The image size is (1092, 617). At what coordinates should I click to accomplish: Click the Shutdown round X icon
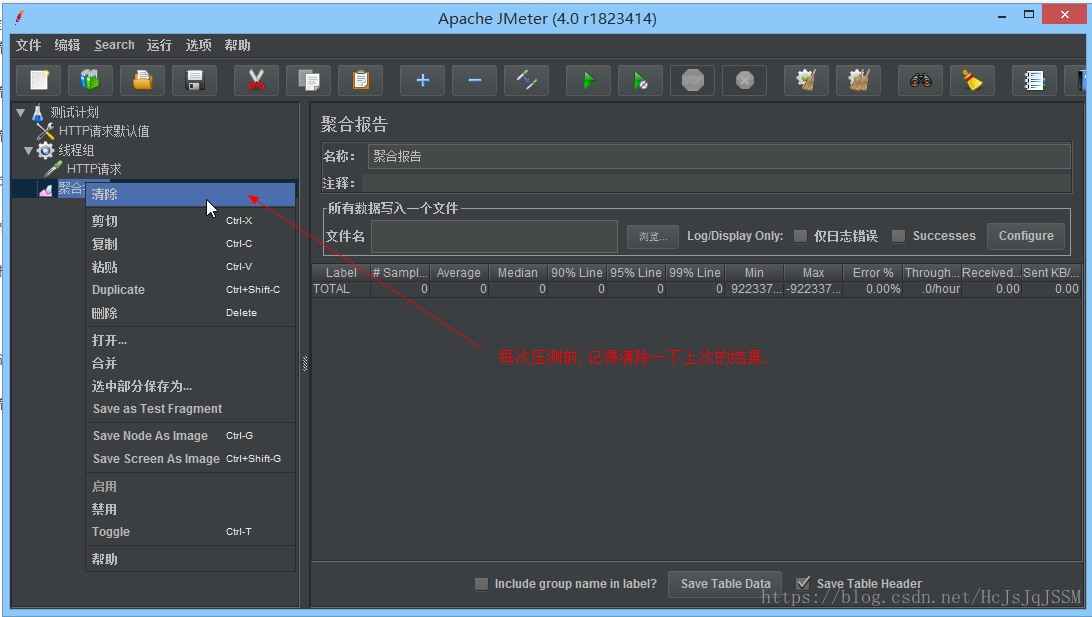(x=744, y=80)
